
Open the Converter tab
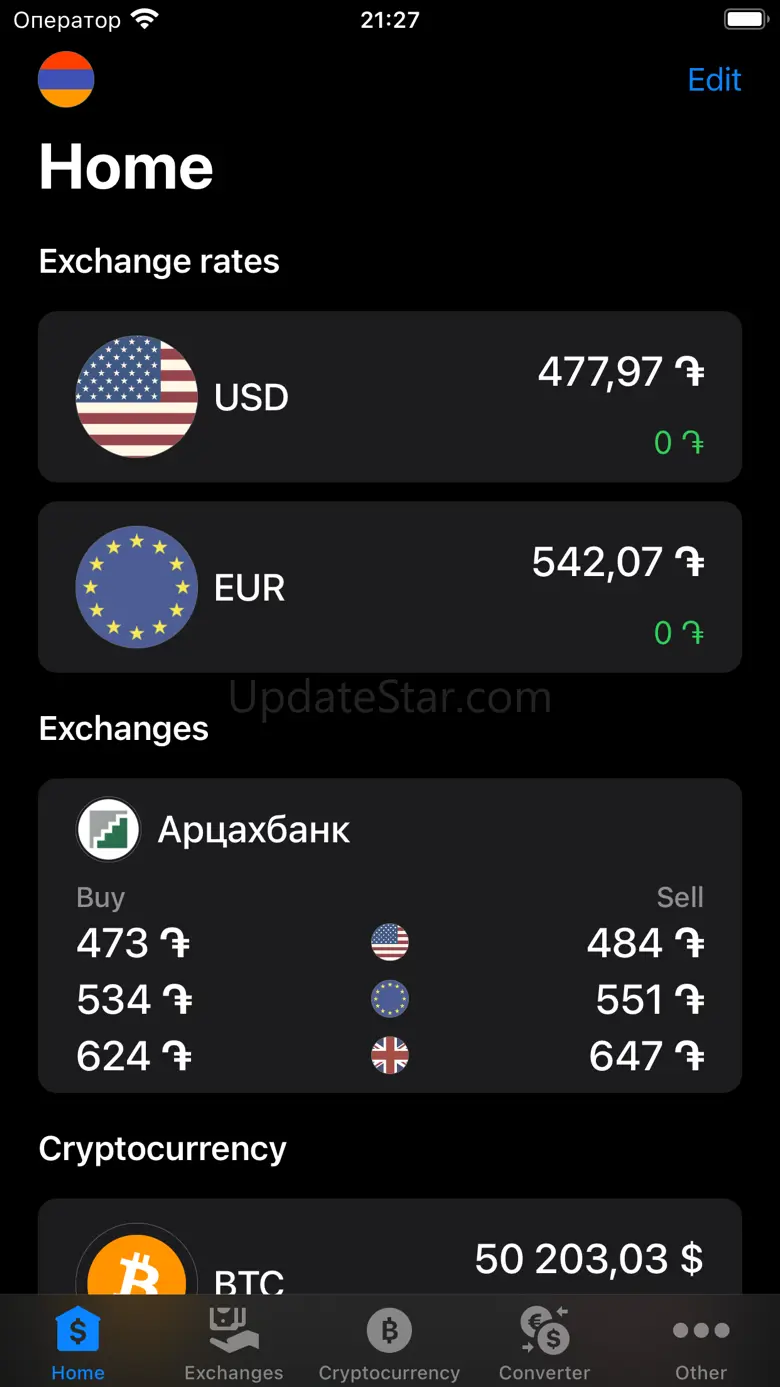(545, 1344)
